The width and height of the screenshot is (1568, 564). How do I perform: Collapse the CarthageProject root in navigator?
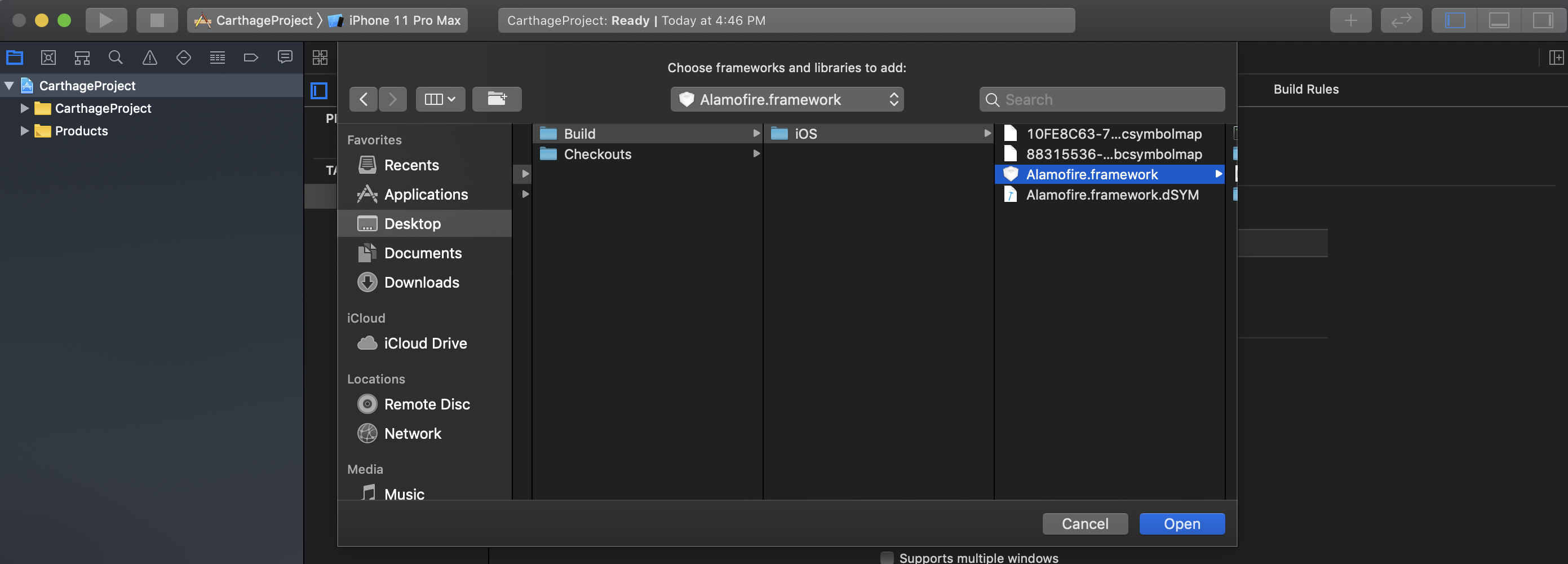coord(9,86)
